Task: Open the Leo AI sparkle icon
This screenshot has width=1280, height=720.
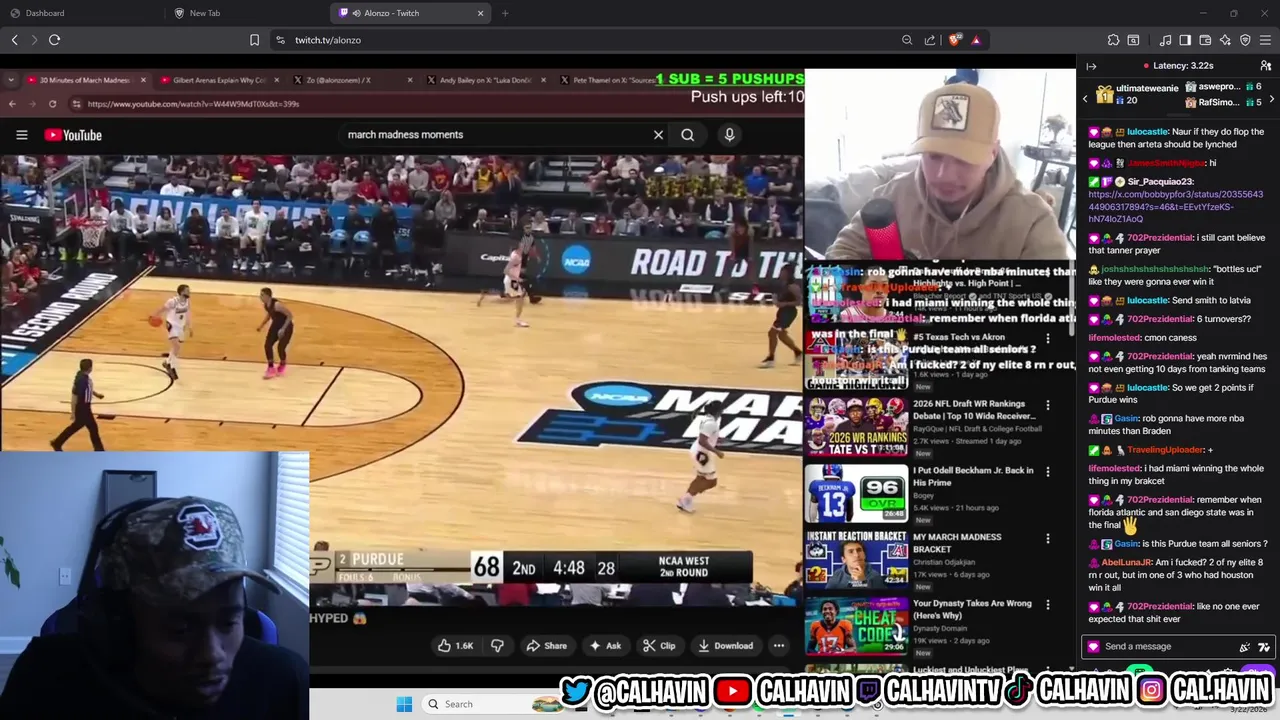Action: click(x=1225, y=40)
